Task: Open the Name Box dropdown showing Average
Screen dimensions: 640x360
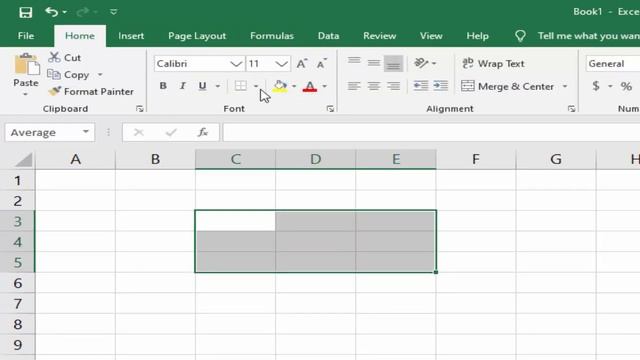Action: coord(86,132)
